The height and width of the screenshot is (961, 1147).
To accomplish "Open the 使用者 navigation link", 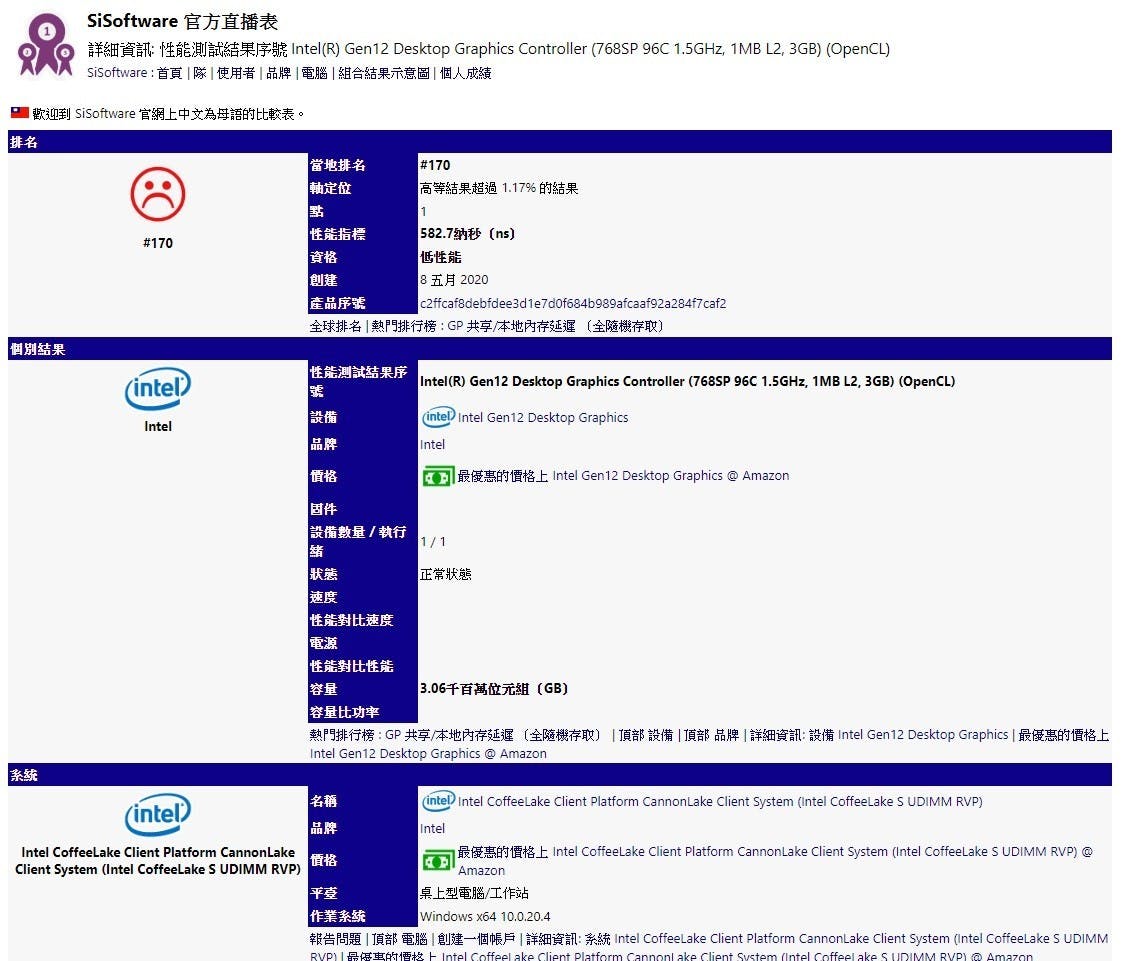I will click(x=236, y=73).
